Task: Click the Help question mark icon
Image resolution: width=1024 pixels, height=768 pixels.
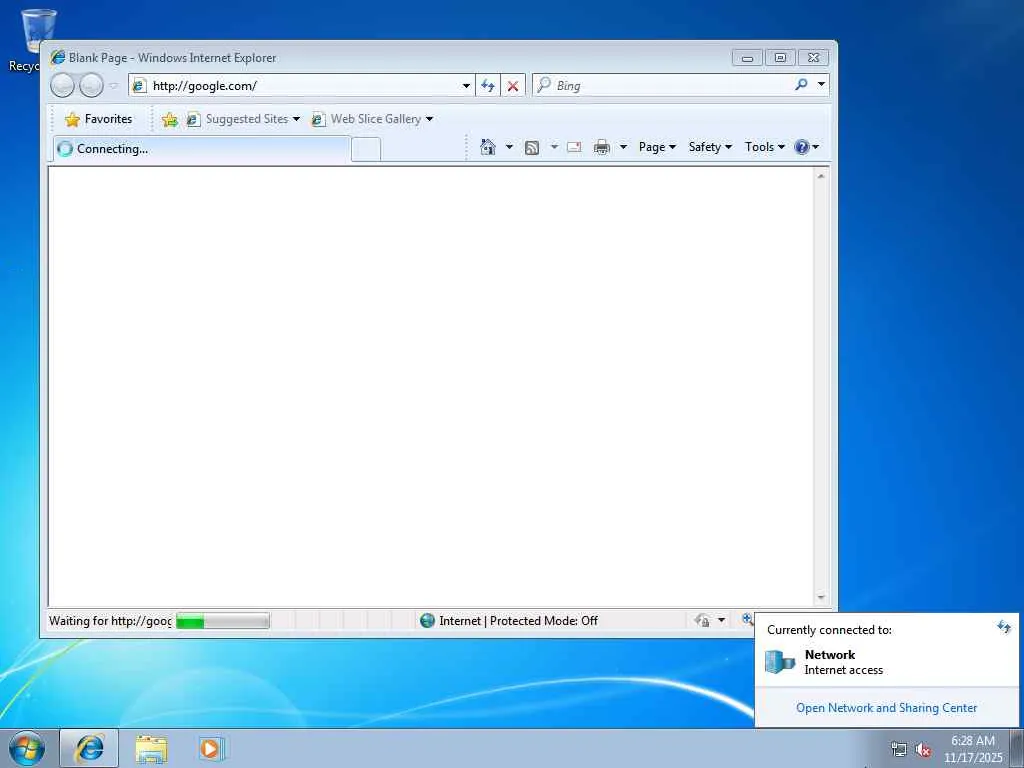Action: click(802, 147)
